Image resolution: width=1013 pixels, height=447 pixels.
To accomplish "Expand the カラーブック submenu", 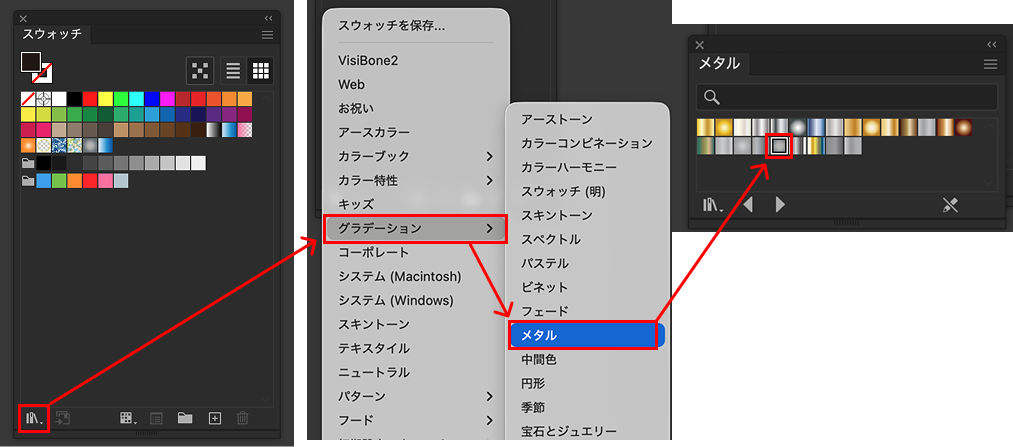I will [415, 156].
